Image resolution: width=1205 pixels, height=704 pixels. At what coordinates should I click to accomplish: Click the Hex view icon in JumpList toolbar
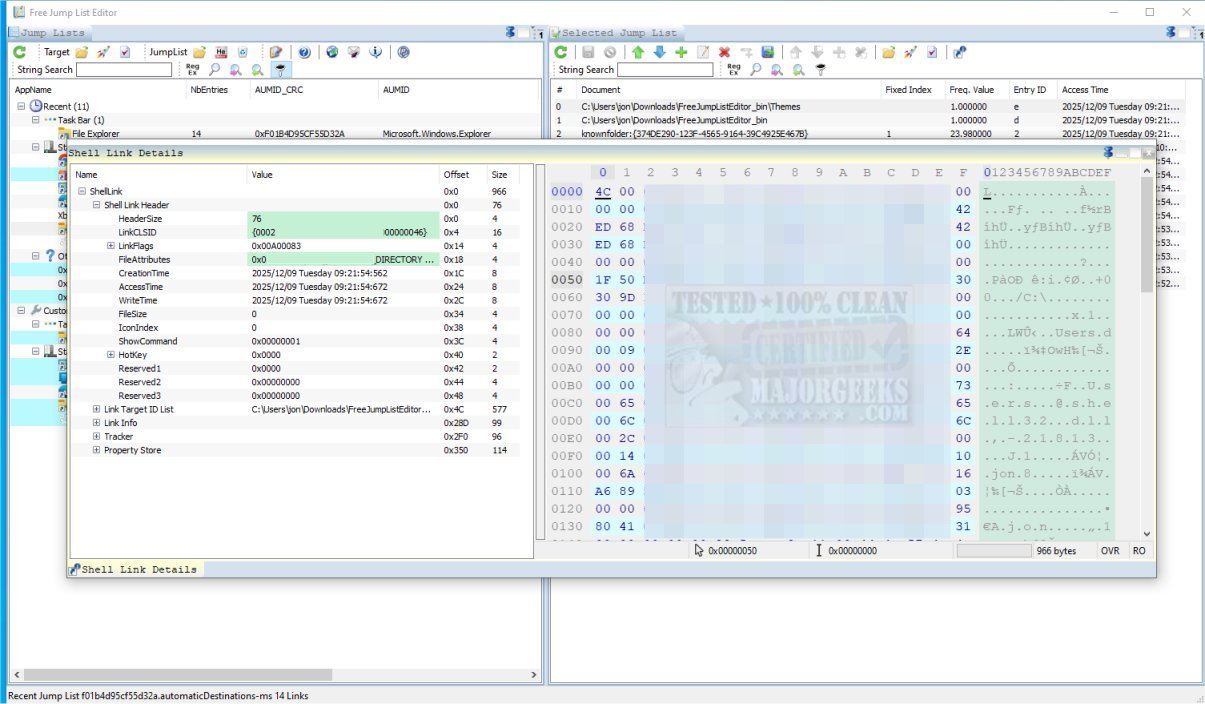coord(221,52)
